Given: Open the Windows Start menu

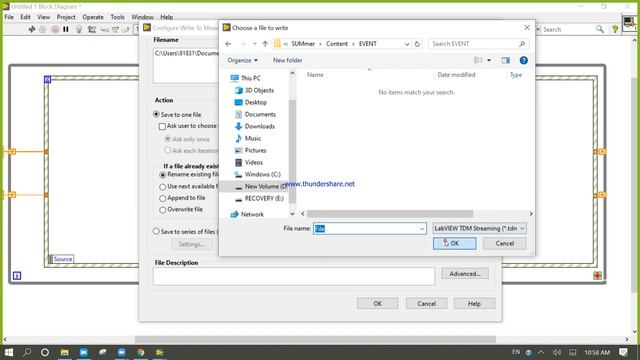Looking at the screenshot, I should pos(9,352).
